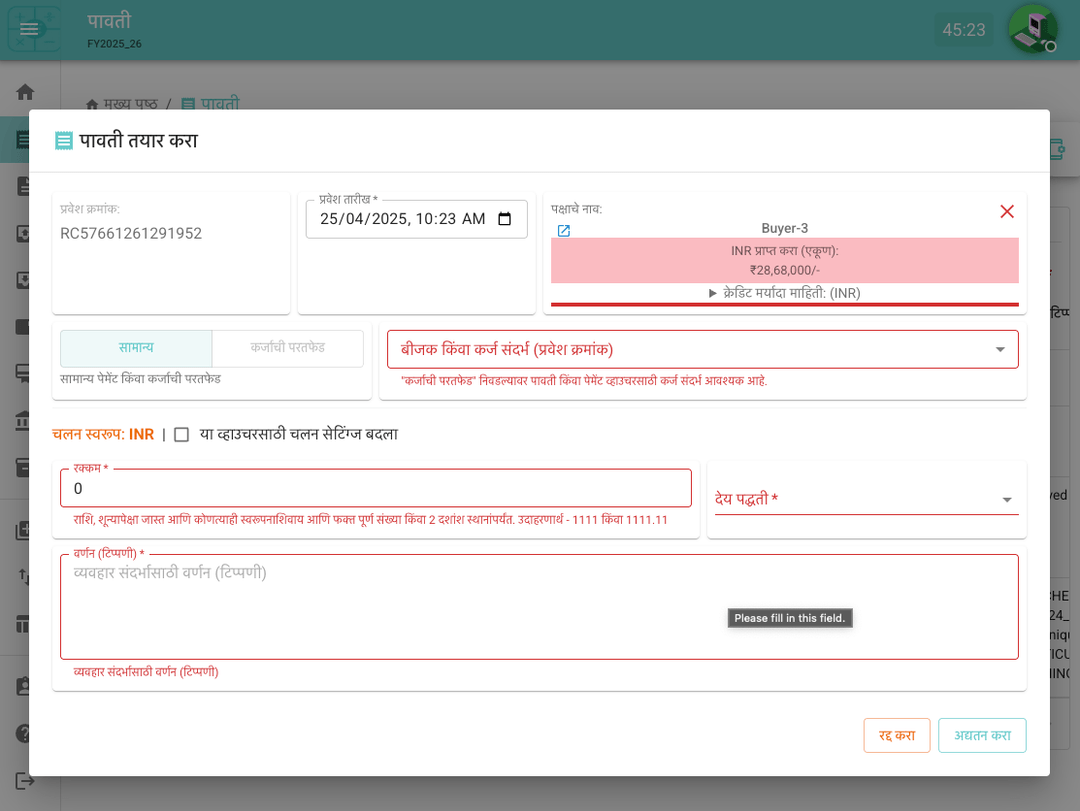This screenshot has height=811, width=1080.
Task: Click अद्यतन करा button
Action: point(981,735)
